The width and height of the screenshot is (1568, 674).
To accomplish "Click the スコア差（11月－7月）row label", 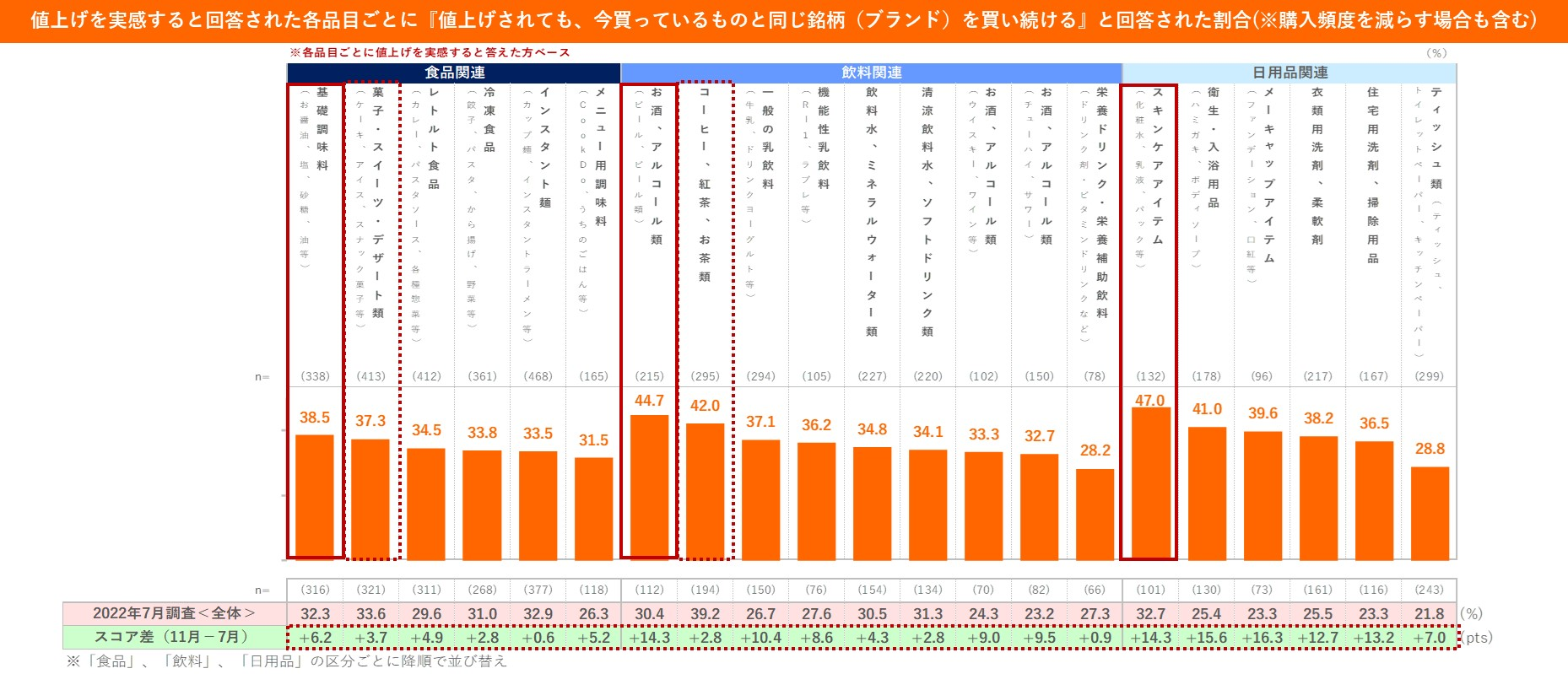I will point(174,637).
